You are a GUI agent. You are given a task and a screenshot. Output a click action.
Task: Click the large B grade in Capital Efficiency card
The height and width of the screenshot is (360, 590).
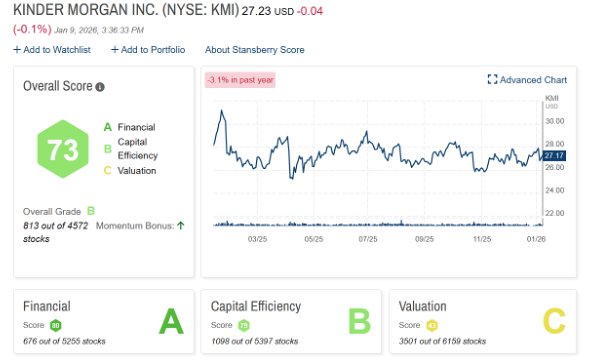click(x=359, y=322)
